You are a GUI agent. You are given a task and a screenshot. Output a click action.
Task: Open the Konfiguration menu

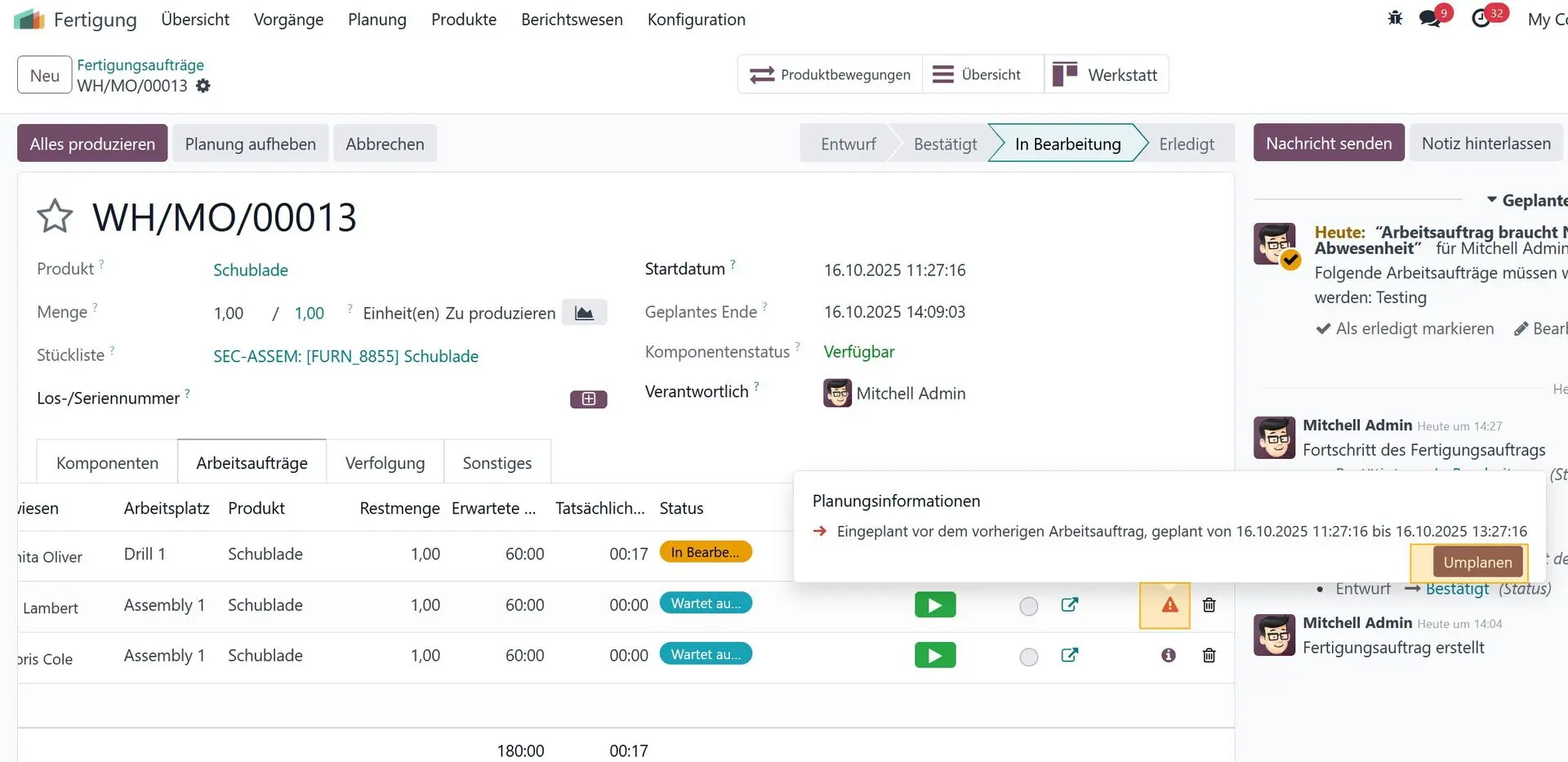(x=696, y=20)
